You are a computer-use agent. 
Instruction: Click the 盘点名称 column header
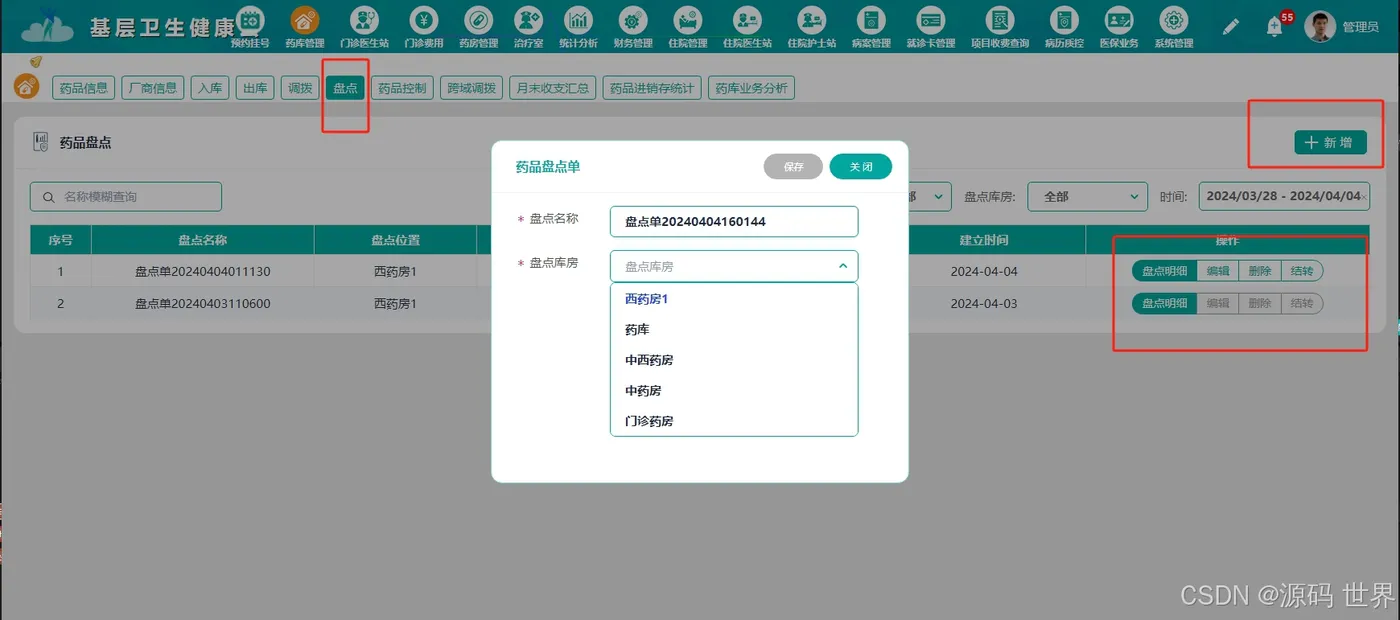202,240
